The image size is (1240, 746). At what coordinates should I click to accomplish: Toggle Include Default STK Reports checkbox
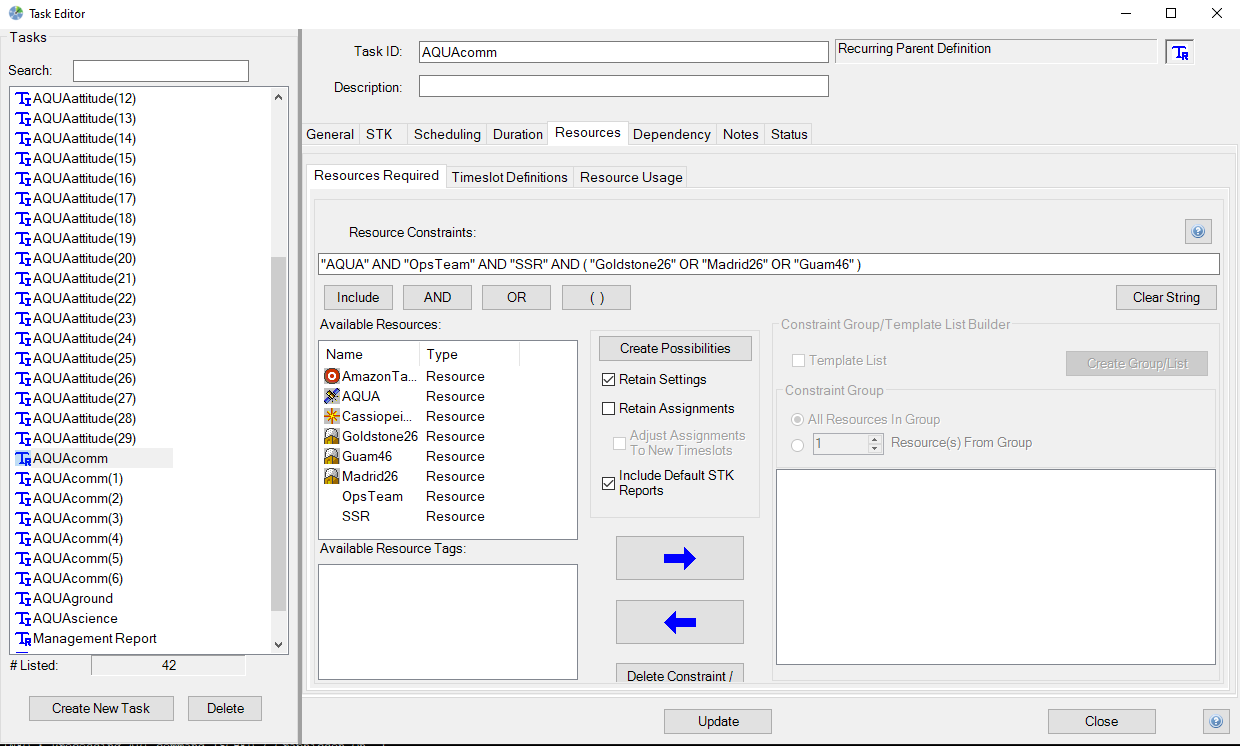point(609,483)
